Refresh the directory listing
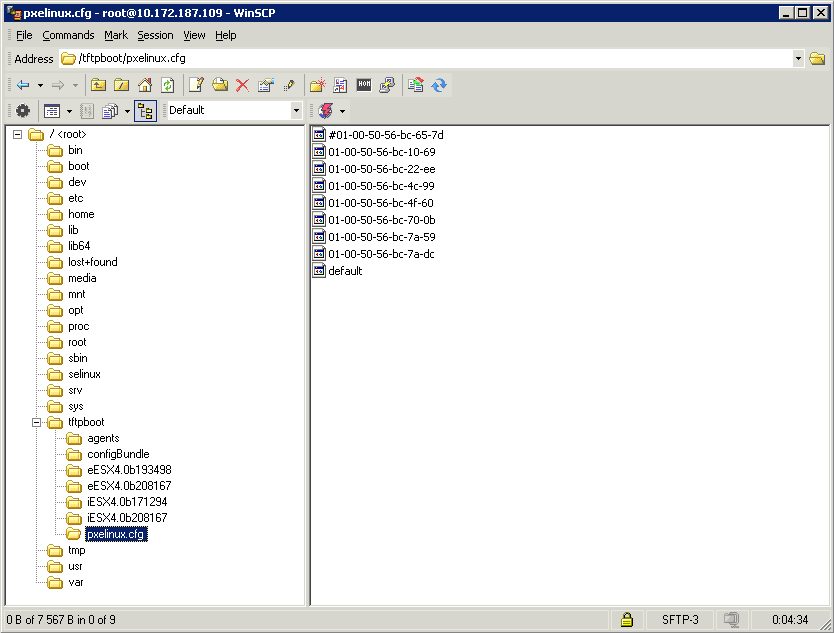Screen dimensions: 834x633 168,85
